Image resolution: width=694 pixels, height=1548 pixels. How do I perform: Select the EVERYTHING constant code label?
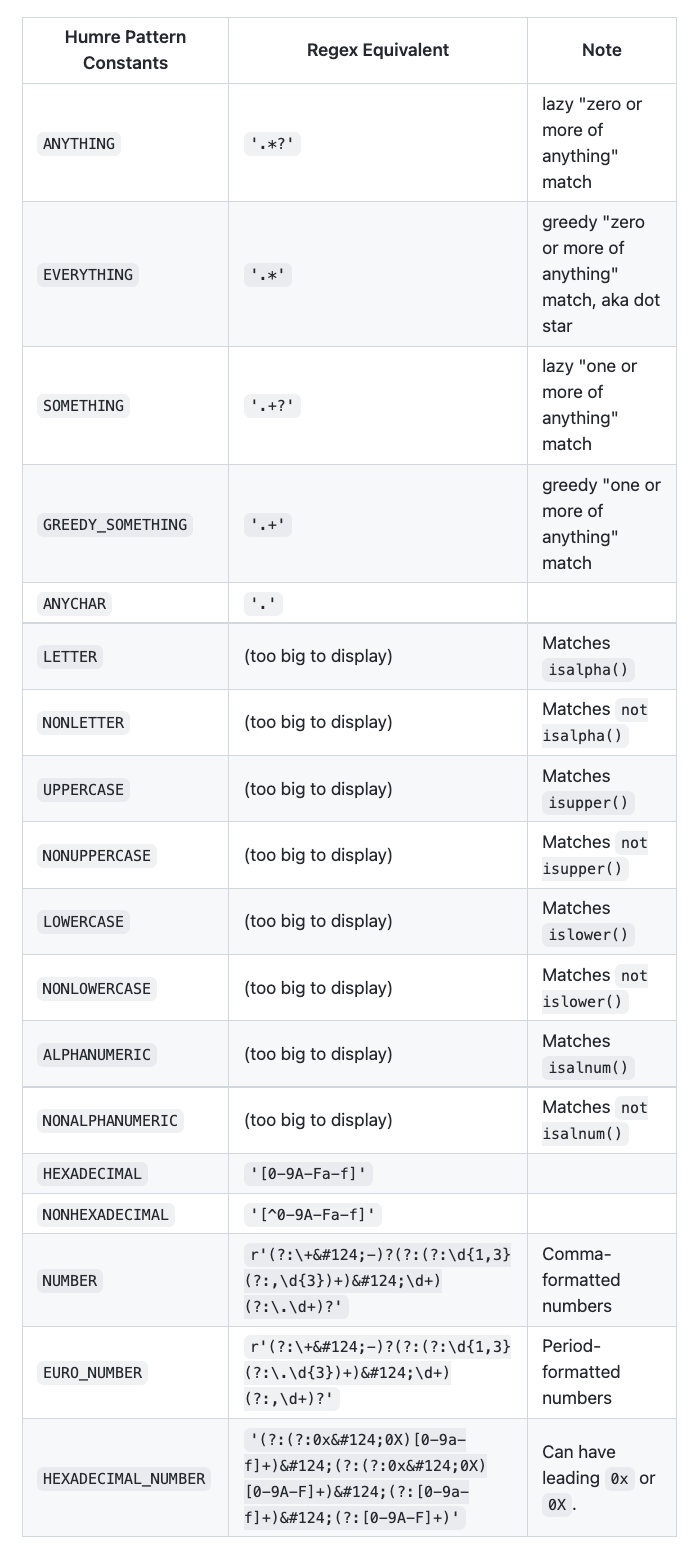click(x=88, y=274)
